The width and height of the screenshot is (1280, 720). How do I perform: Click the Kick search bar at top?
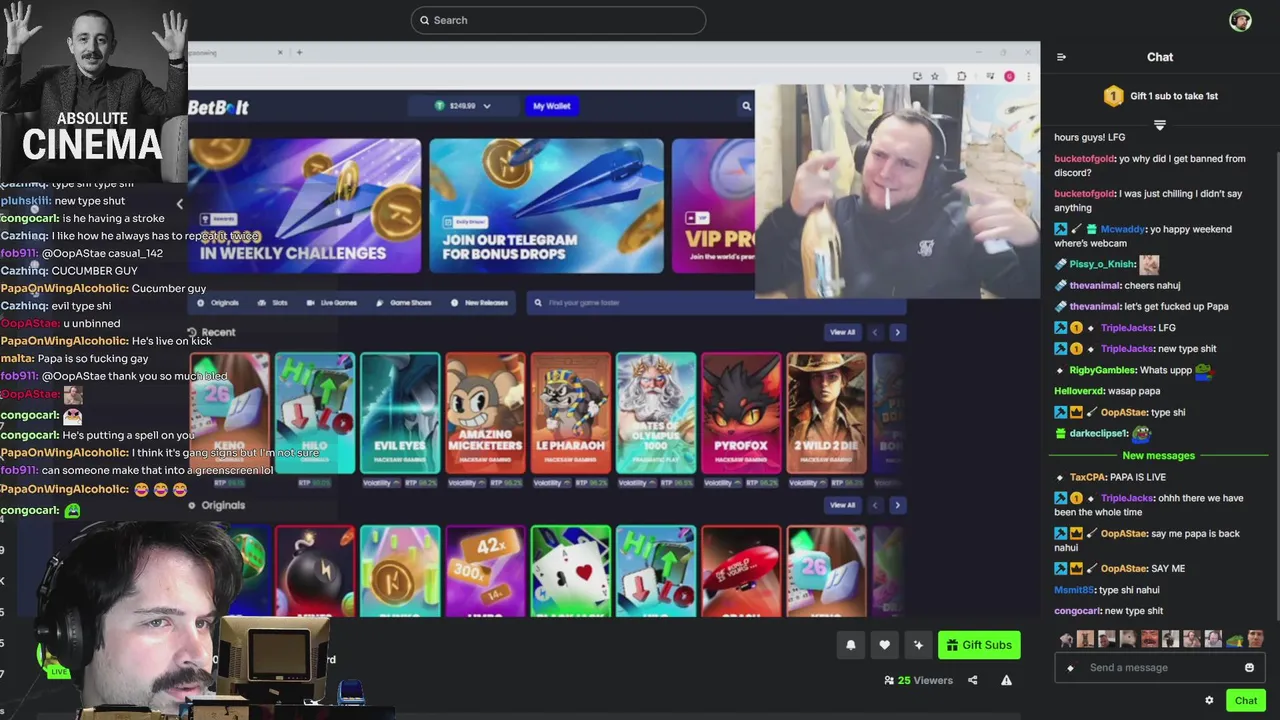(558, 20)
